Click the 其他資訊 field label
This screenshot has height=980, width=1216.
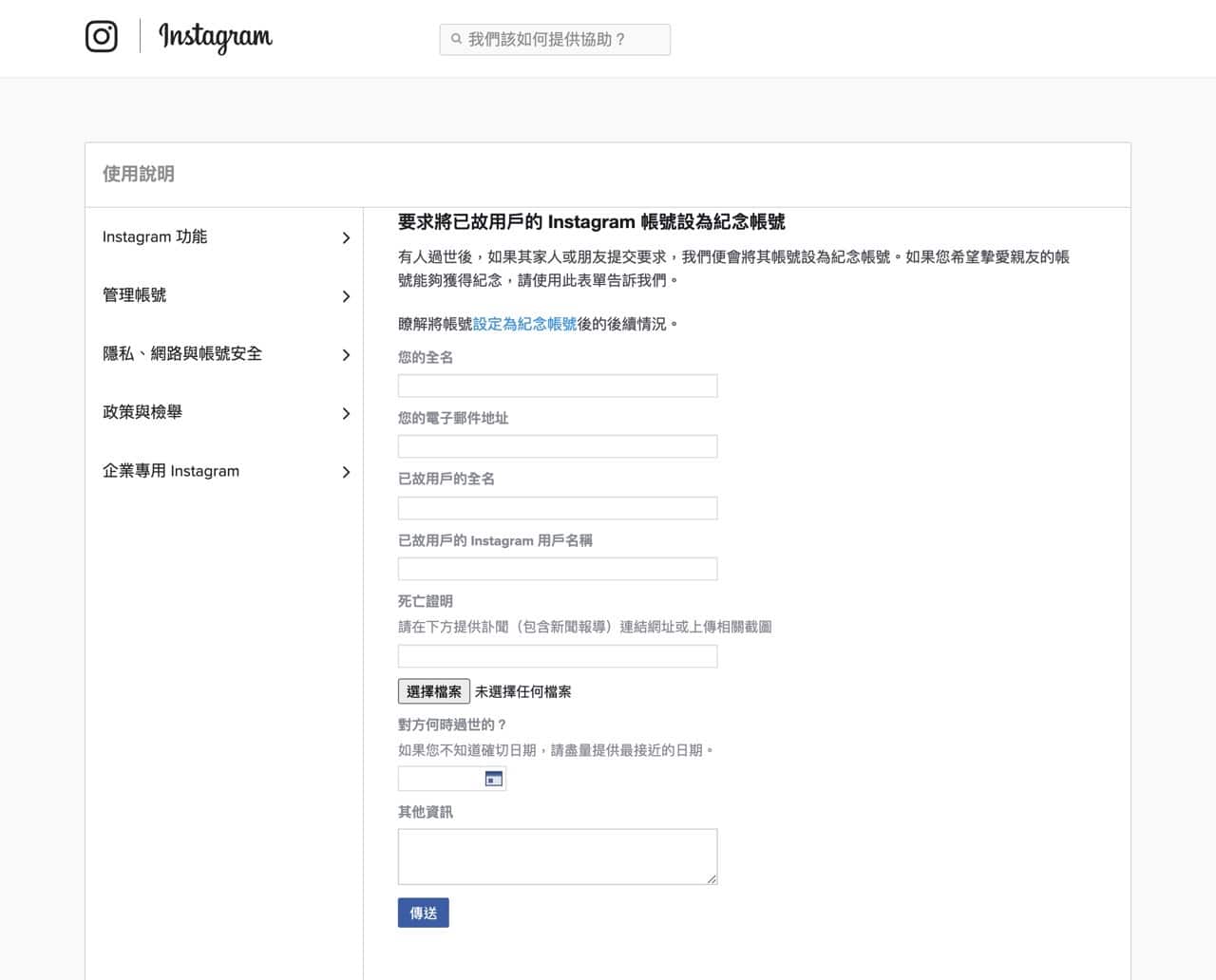pyautogui.click(x=426, y=812)
